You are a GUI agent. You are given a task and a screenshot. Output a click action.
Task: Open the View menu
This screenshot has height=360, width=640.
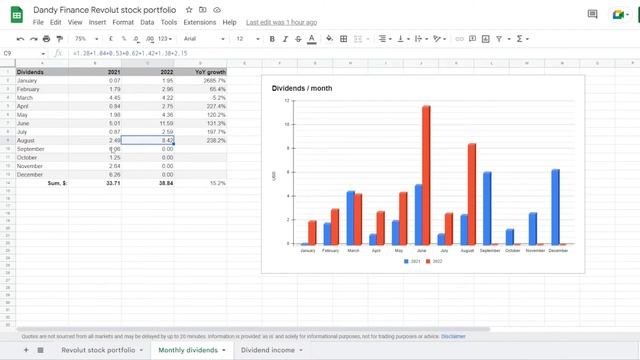pos(75,22)
